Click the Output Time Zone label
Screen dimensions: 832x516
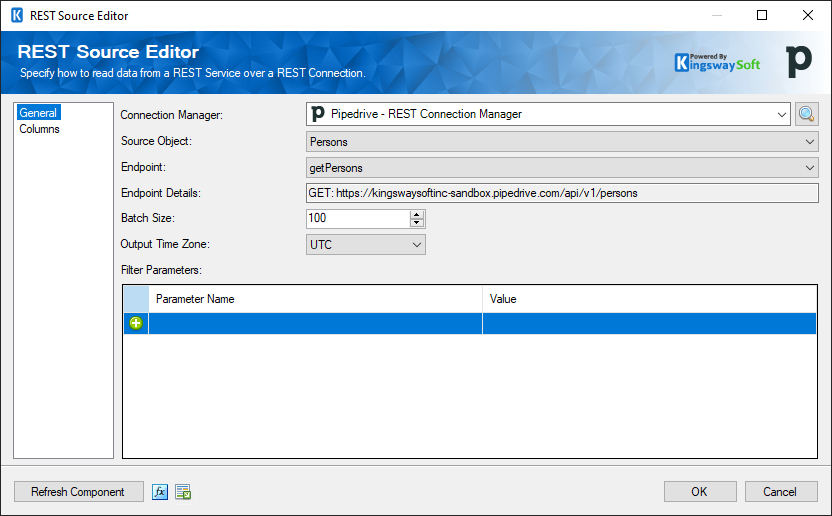click(x=165, y=244)
